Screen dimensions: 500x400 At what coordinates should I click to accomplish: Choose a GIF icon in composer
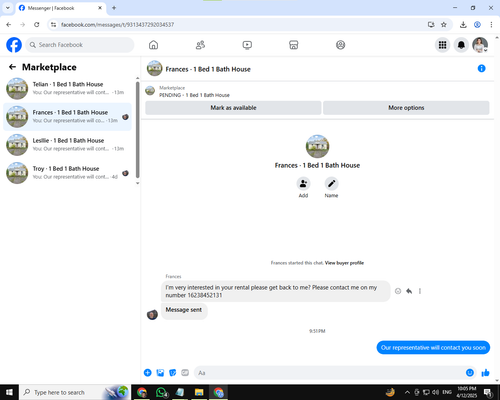point(185,373)
